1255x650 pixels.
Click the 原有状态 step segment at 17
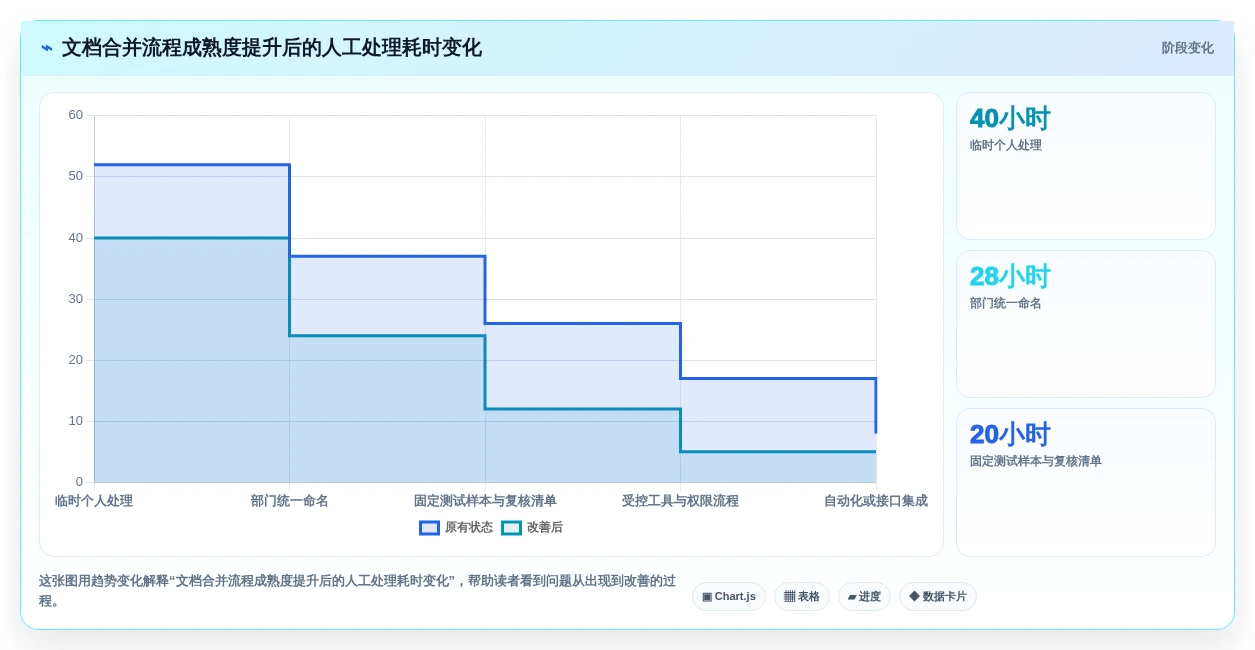coord(778,378)
